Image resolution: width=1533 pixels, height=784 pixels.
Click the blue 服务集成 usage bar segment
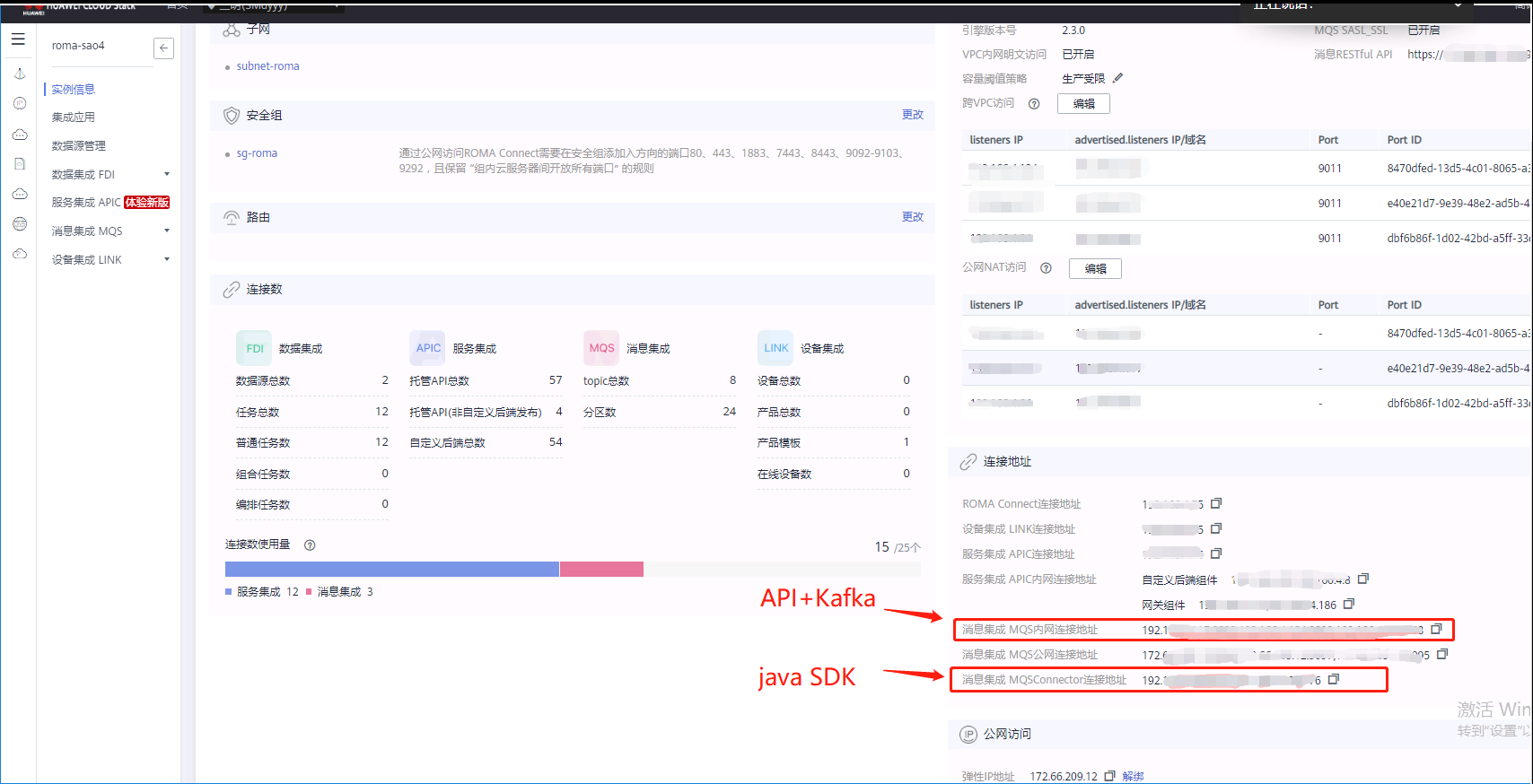point(392,569)
